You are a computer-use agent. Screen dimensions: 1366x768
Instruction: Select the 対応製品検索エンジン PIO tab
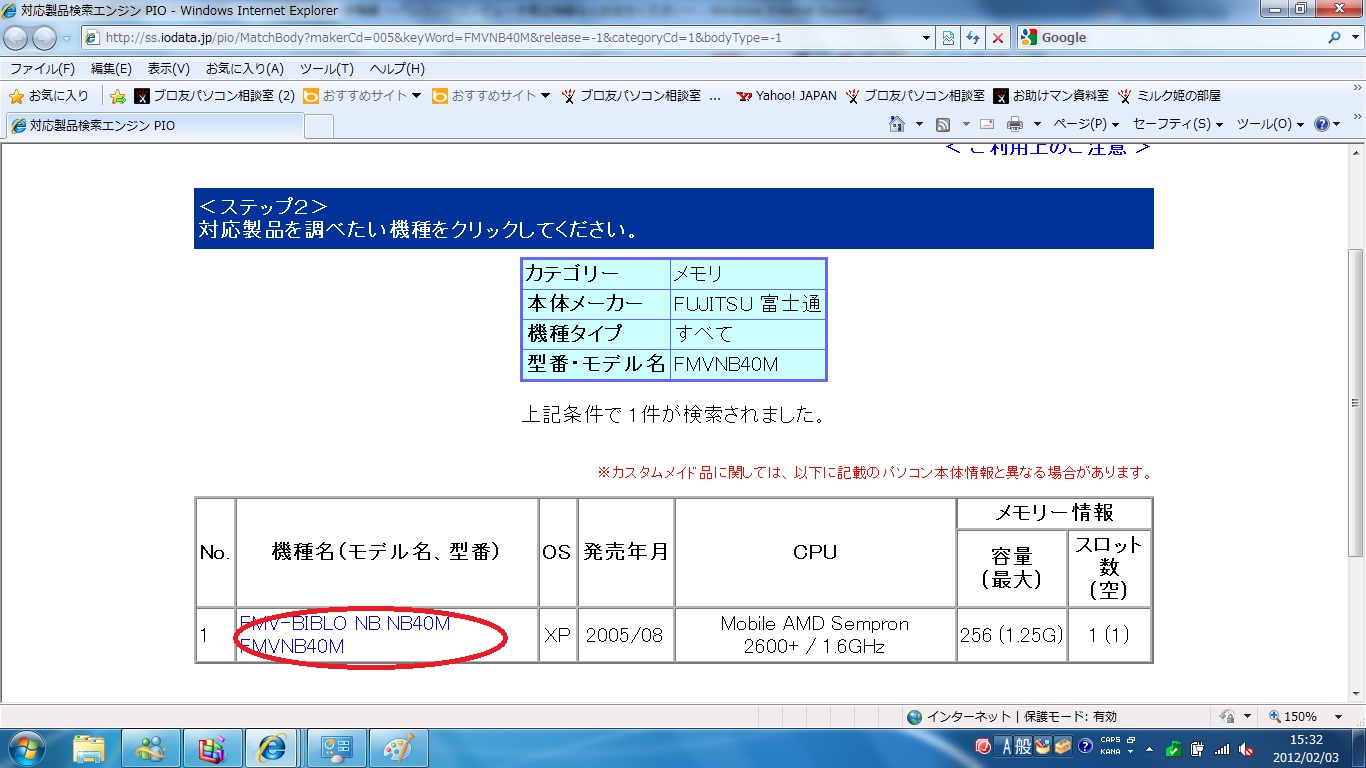(154, 126)
